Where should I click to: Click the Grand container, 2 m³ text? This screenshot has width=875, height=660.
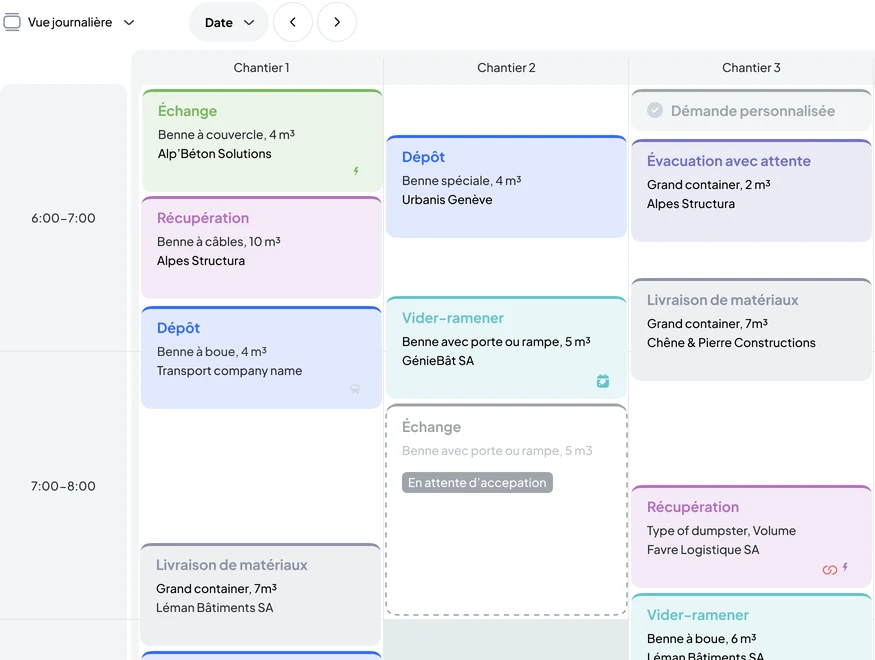click(709, 185)
